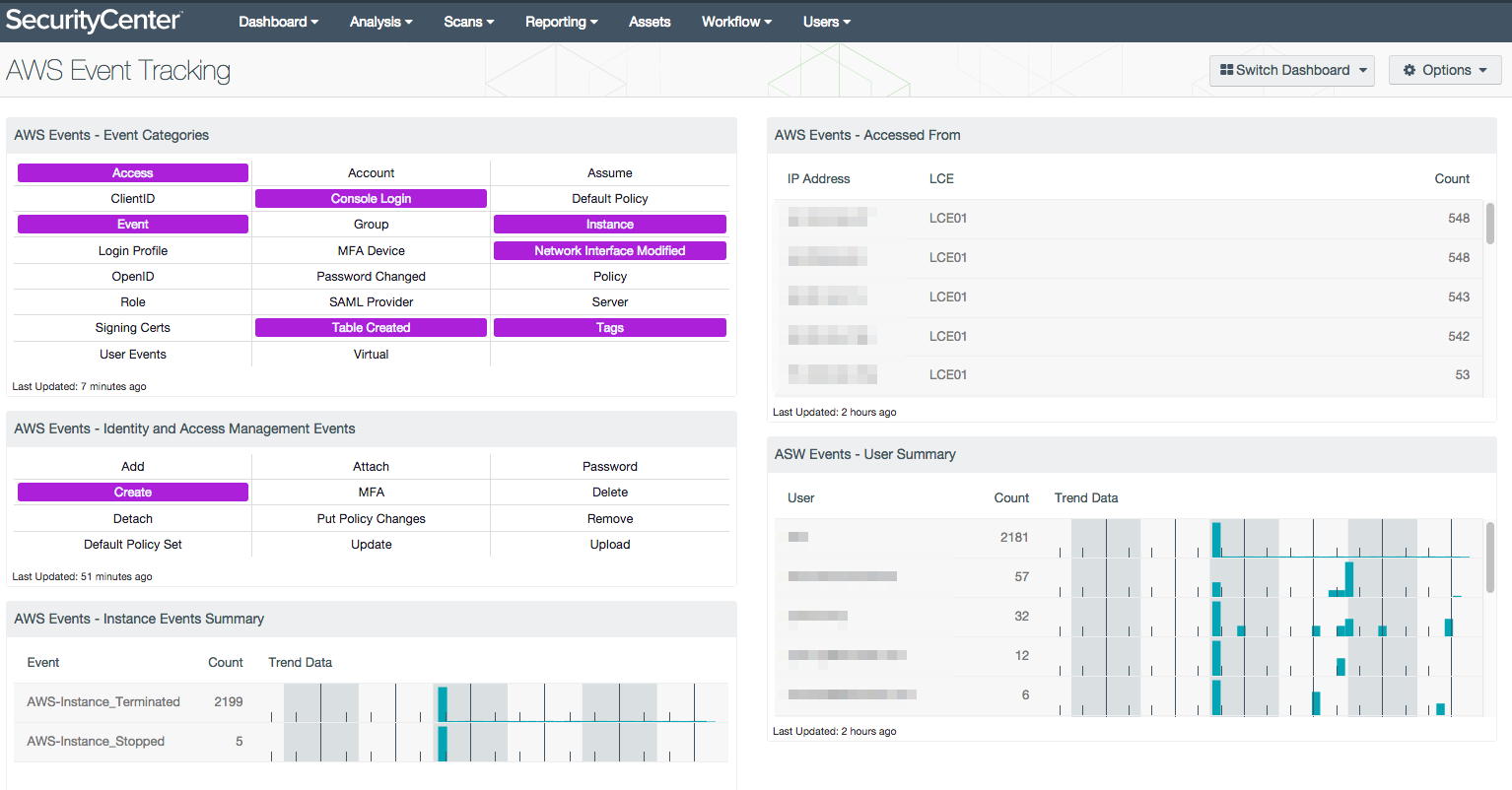Click the AWS-Instance_Terminated trend chart
The image size is (1512, 790).
coord(494,702)
